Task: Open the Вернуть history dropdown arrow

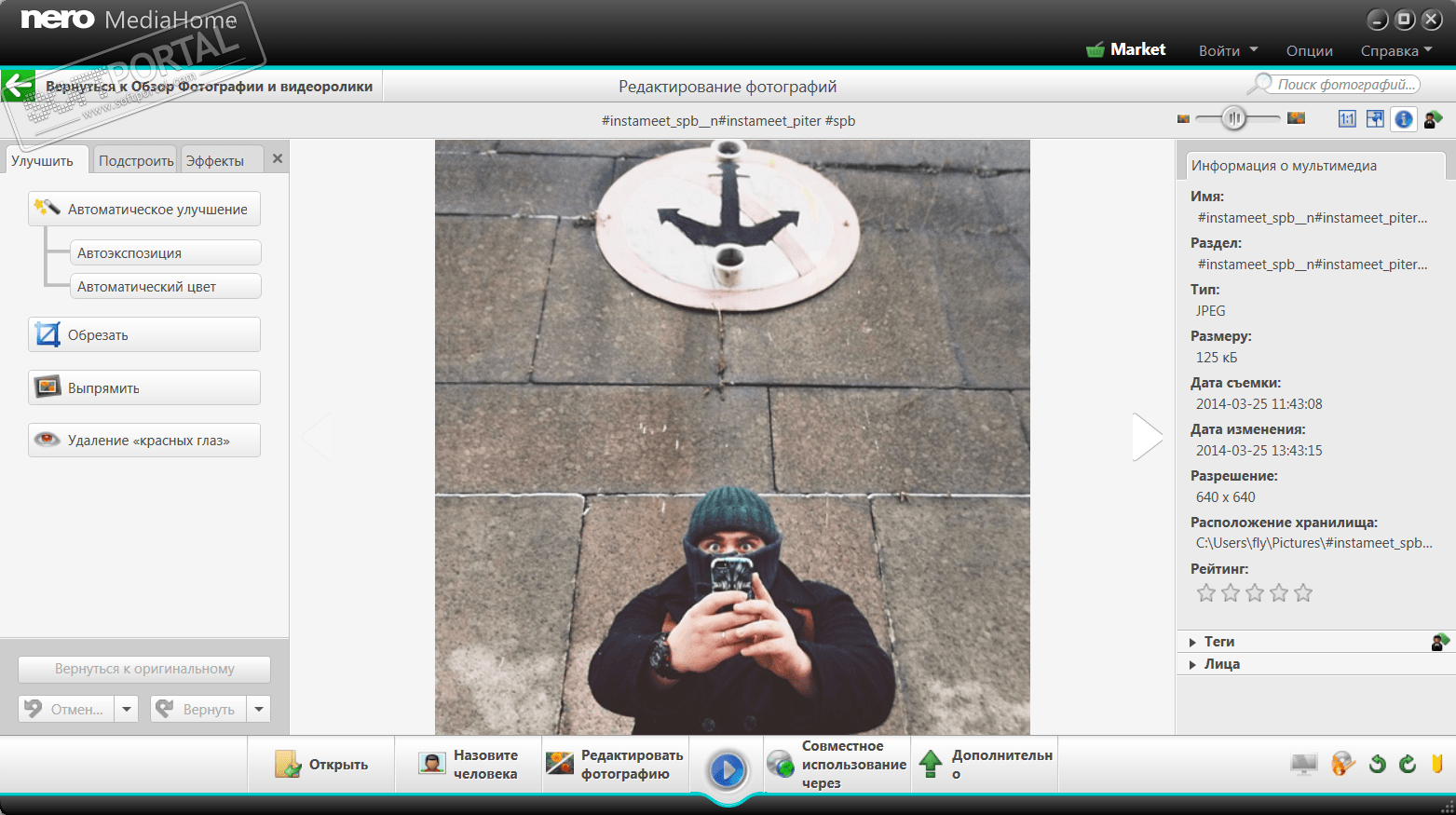Action: click(259, 709)
